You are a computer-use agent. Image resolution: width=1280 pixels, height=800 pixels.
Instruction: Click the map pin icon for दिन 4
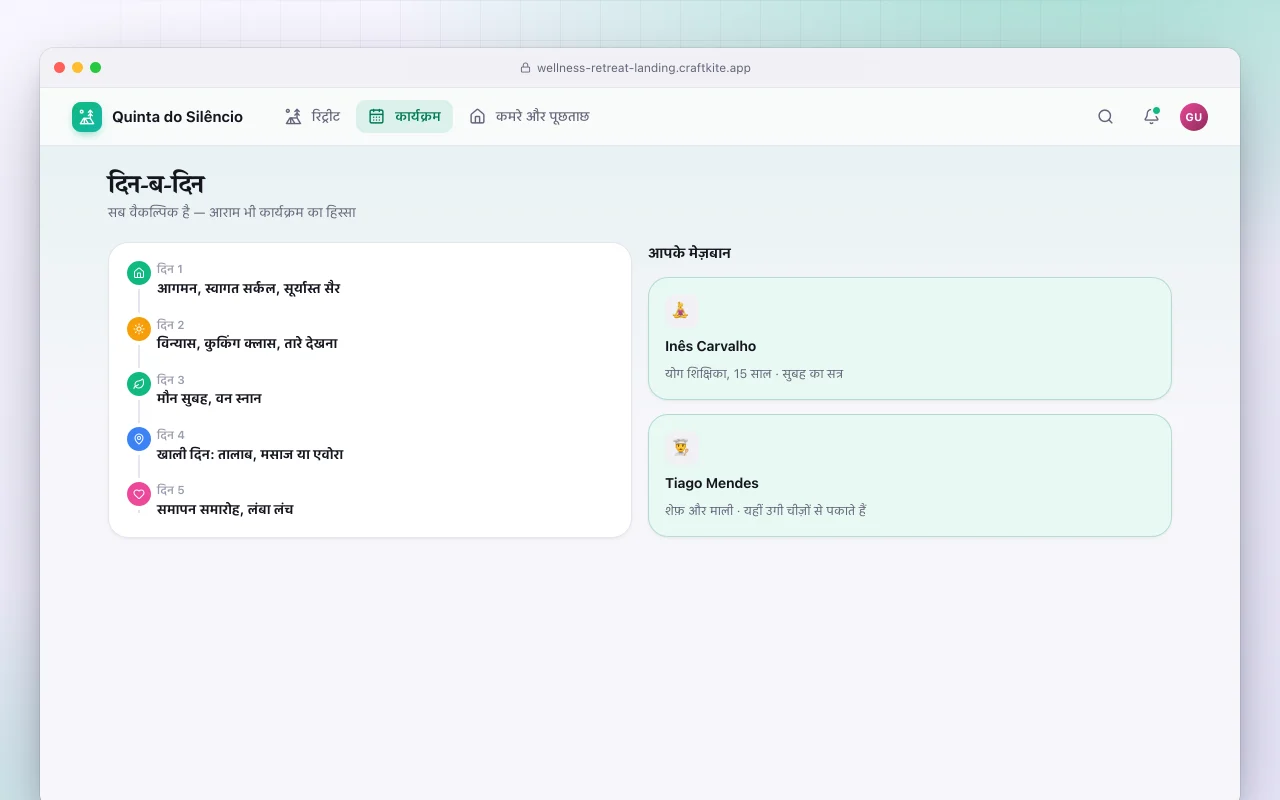pyautogui.click(x=139, y=438)
